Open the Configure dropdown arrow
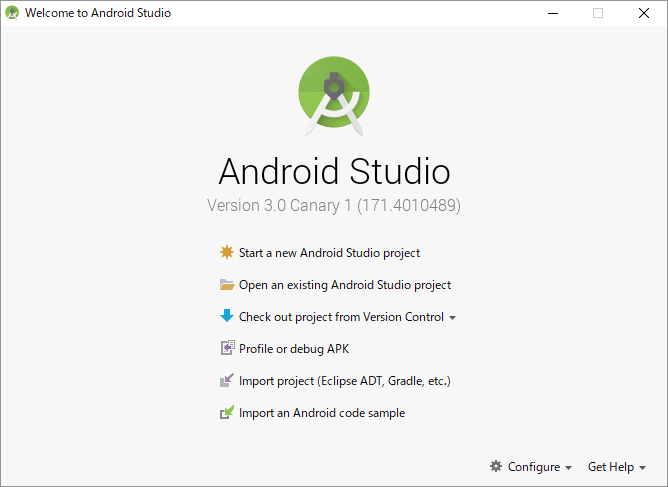Screen dimensions: 668x487 coord(569,468)
